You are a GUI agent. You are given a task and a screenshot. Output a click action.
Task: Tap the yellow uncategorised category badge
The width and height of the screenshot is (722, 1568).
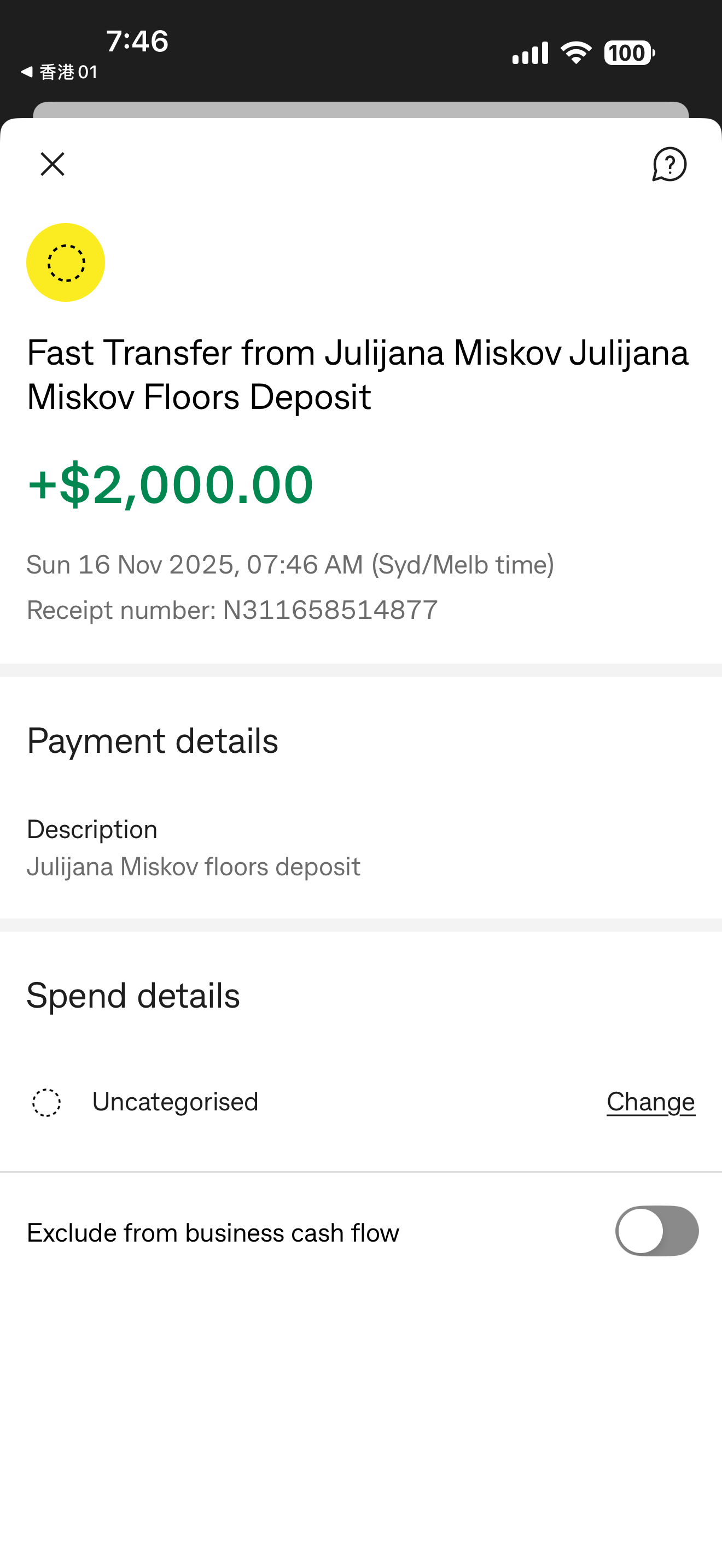tap(66, 262)
